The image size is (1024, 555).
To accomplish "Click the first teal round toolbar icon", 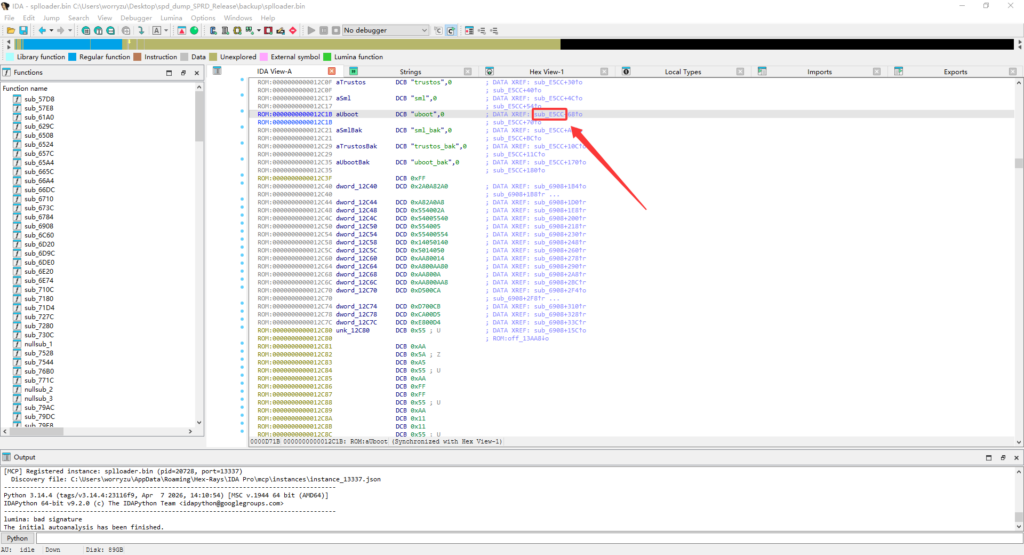I will click(x=86, y=31).
